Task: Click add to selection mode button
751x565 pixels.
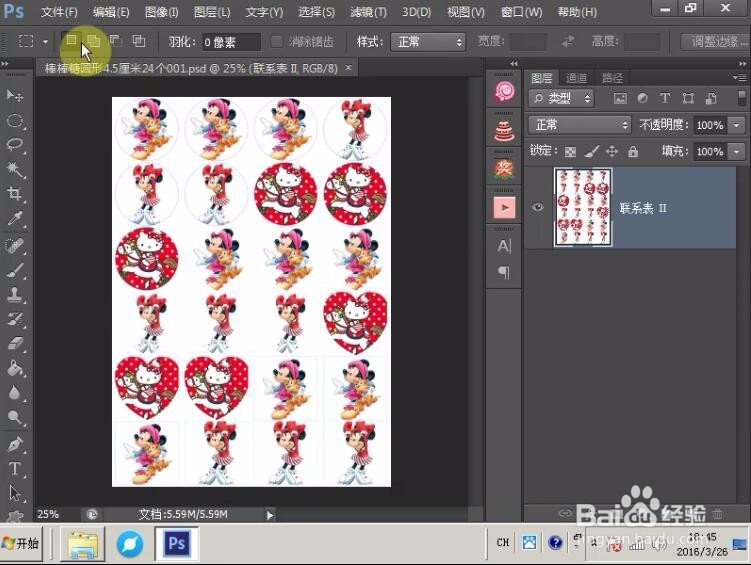Action: coord(94,41)
